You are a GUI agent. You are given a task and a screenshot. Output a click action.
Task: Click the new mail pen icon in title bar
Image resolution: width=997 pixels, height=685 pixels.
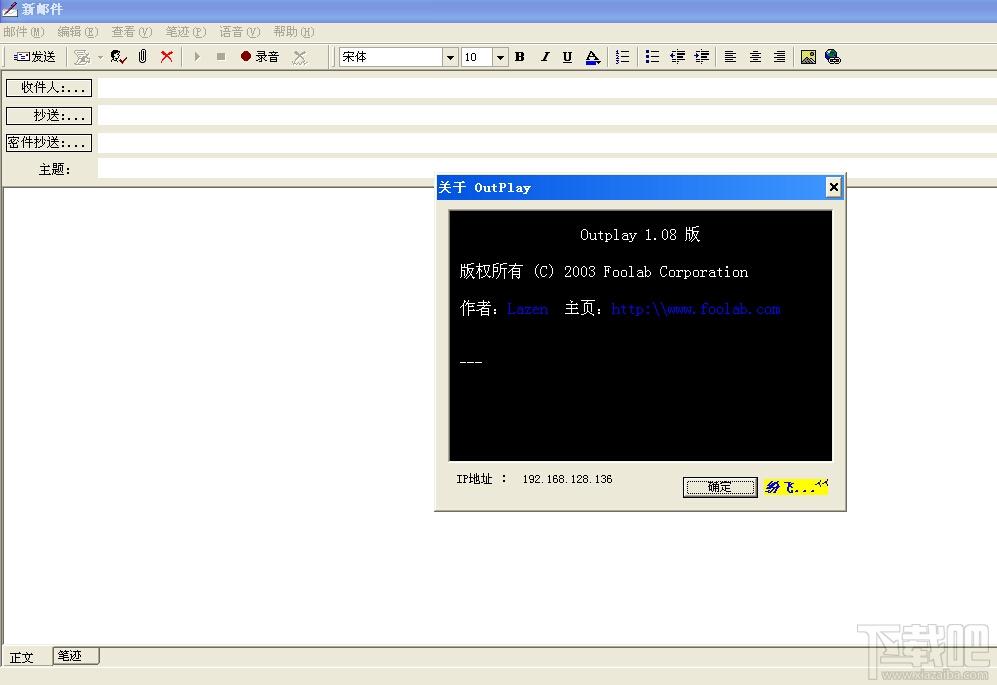point(10,10)
